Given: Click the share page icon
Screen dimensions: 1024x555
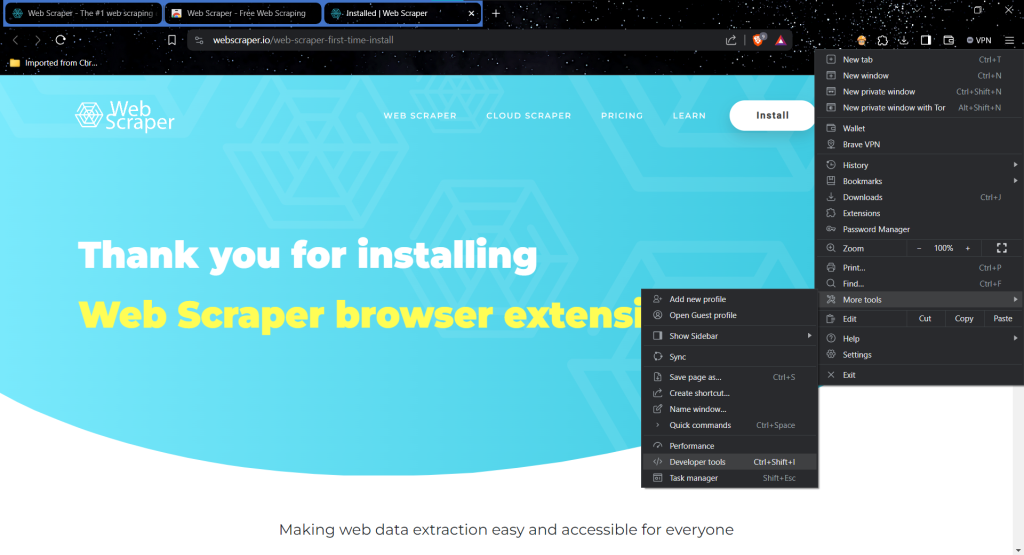Looking at the screenshot, I should tap(731, 40).
